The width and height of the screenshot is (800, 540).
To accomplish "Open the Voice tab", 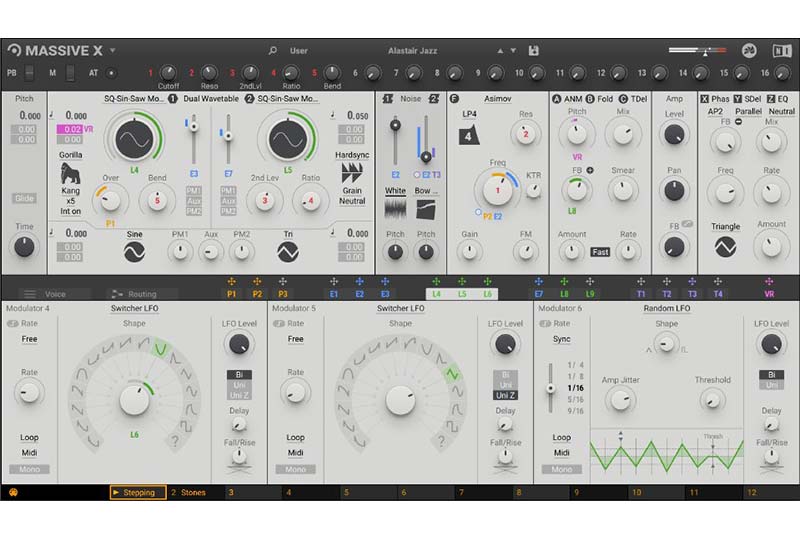I will (x=55, y=294).
